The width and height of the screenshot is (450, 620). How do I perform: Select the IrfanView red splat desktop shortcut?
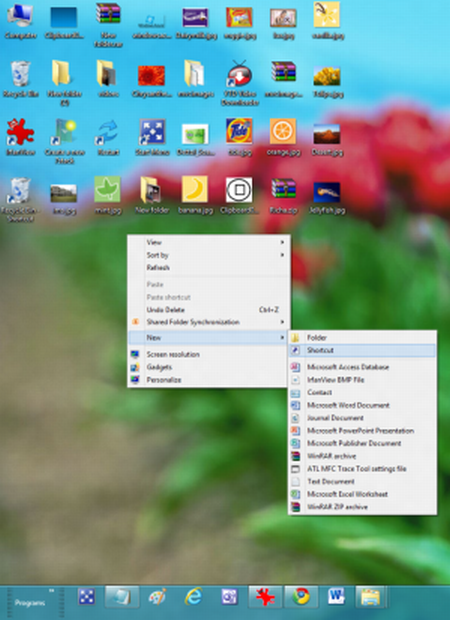point(20,137)
